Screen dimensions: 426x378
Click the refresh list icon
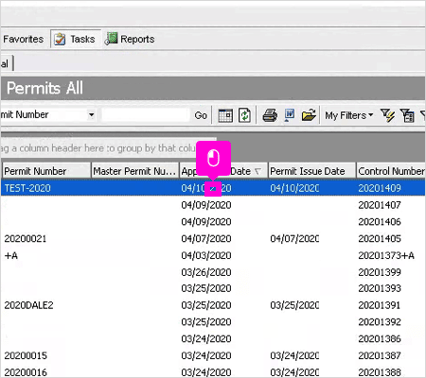(245, 115)
